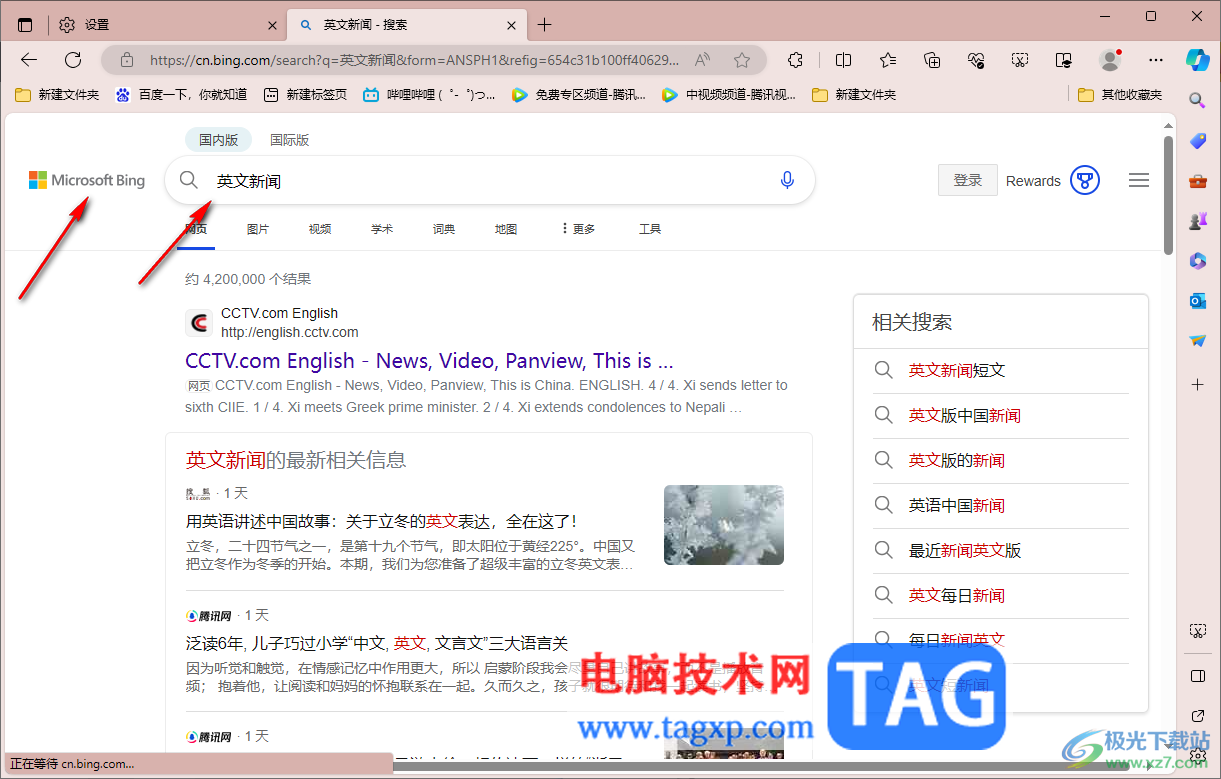Click the Microsoft Bing logo

[x=87, y=180]
